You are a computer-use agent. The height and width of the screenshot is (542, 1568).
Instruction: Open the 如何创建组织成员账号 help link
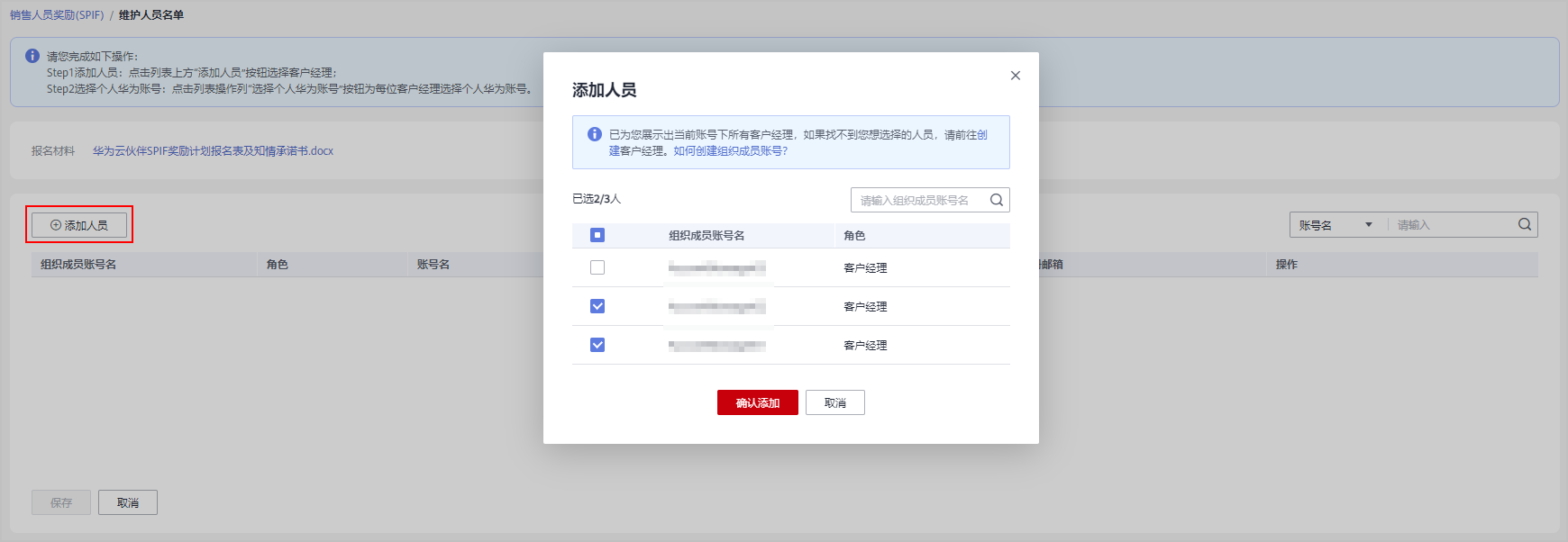point(731,151)
